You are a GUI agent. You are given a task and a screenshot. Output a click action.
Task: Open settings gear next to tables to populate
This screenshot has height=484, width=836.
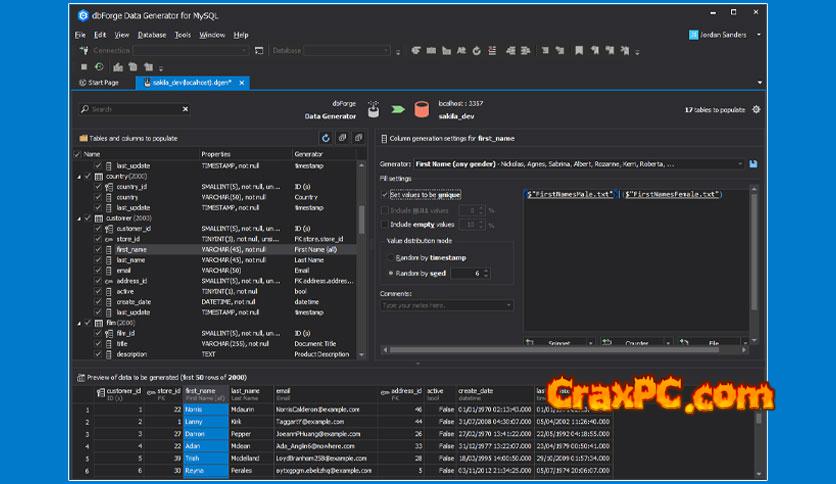756,110
